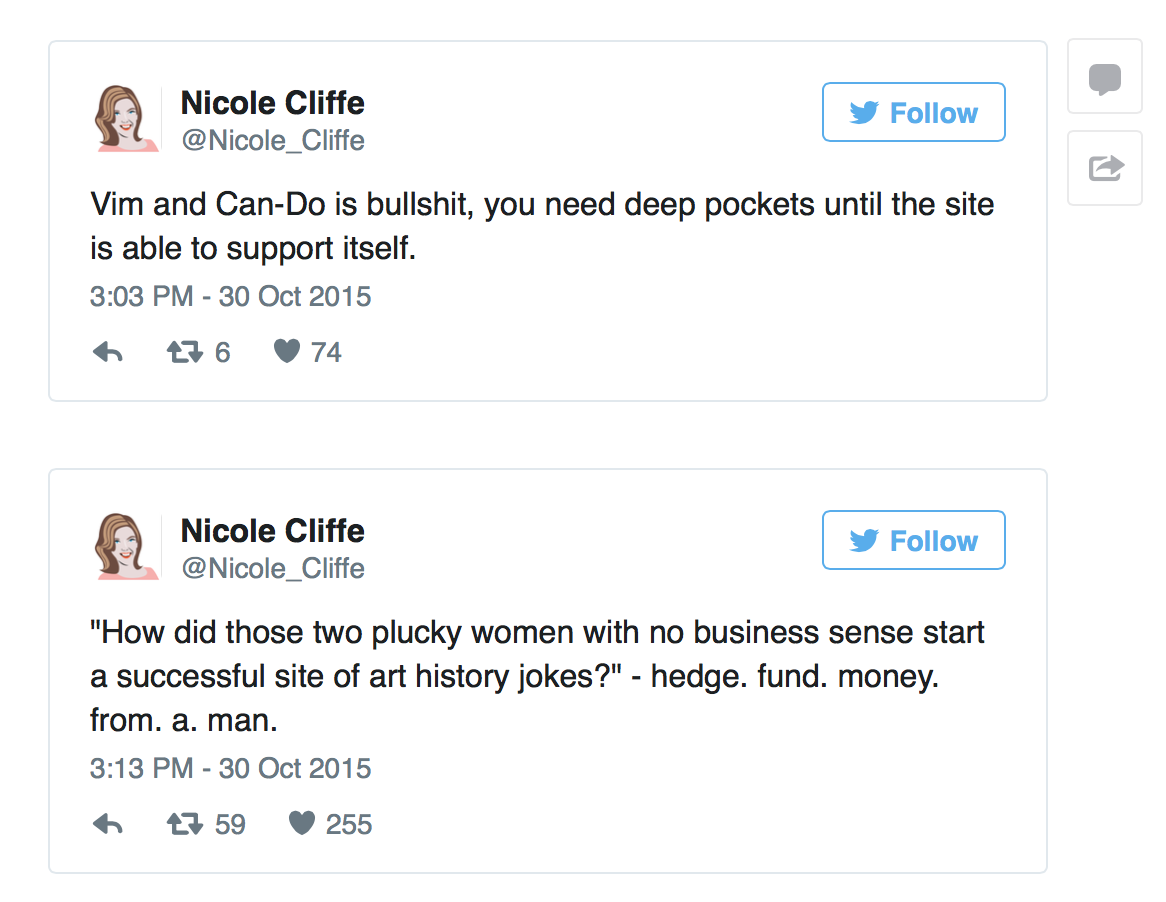Click Nicole Cliffe name in second tweet

pyautogui.click(x=272, y=530)
